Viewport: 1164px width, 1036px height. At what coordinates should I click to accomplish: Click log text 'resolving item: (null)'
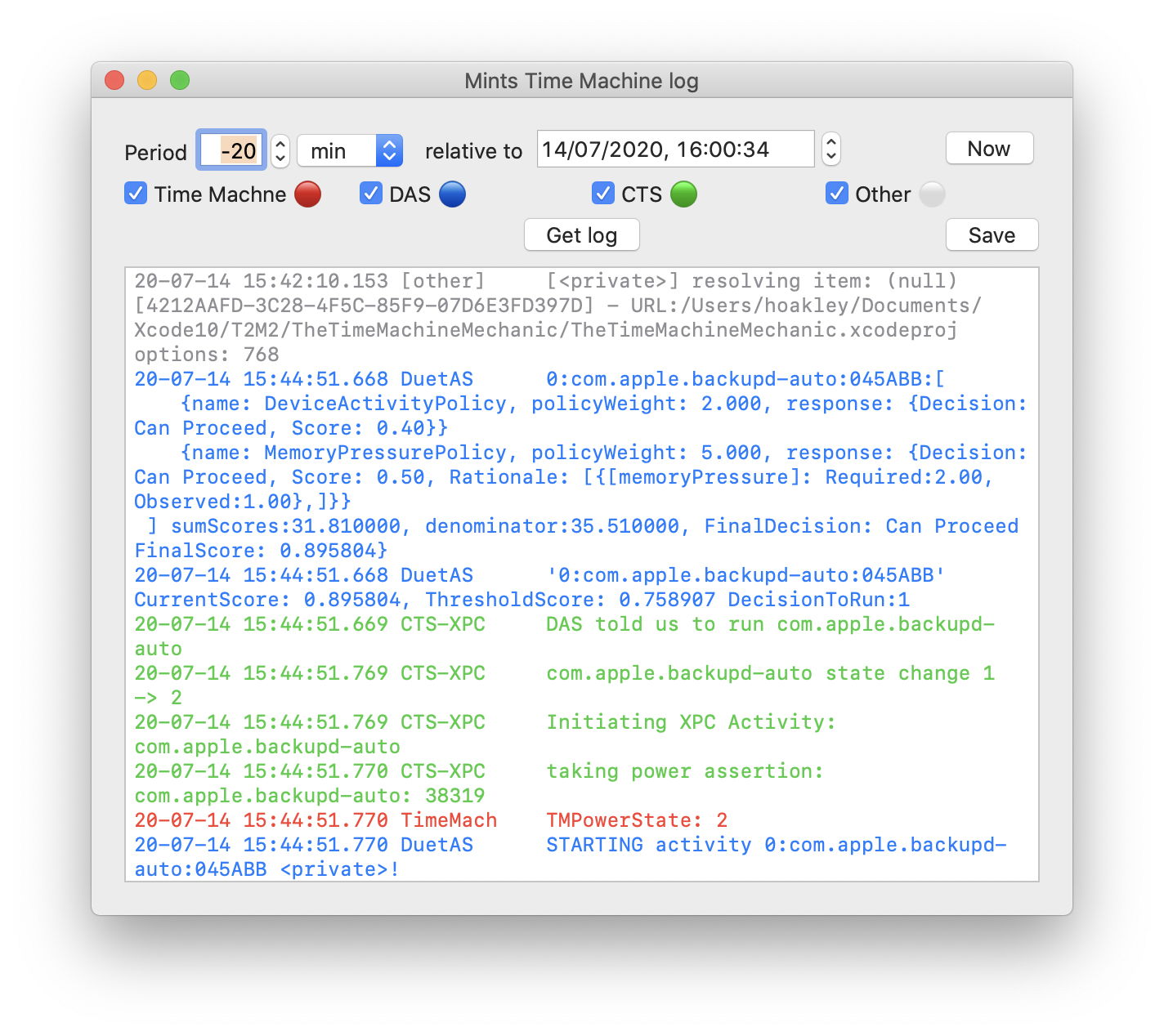pyautogui.click(x=824, y=281)
